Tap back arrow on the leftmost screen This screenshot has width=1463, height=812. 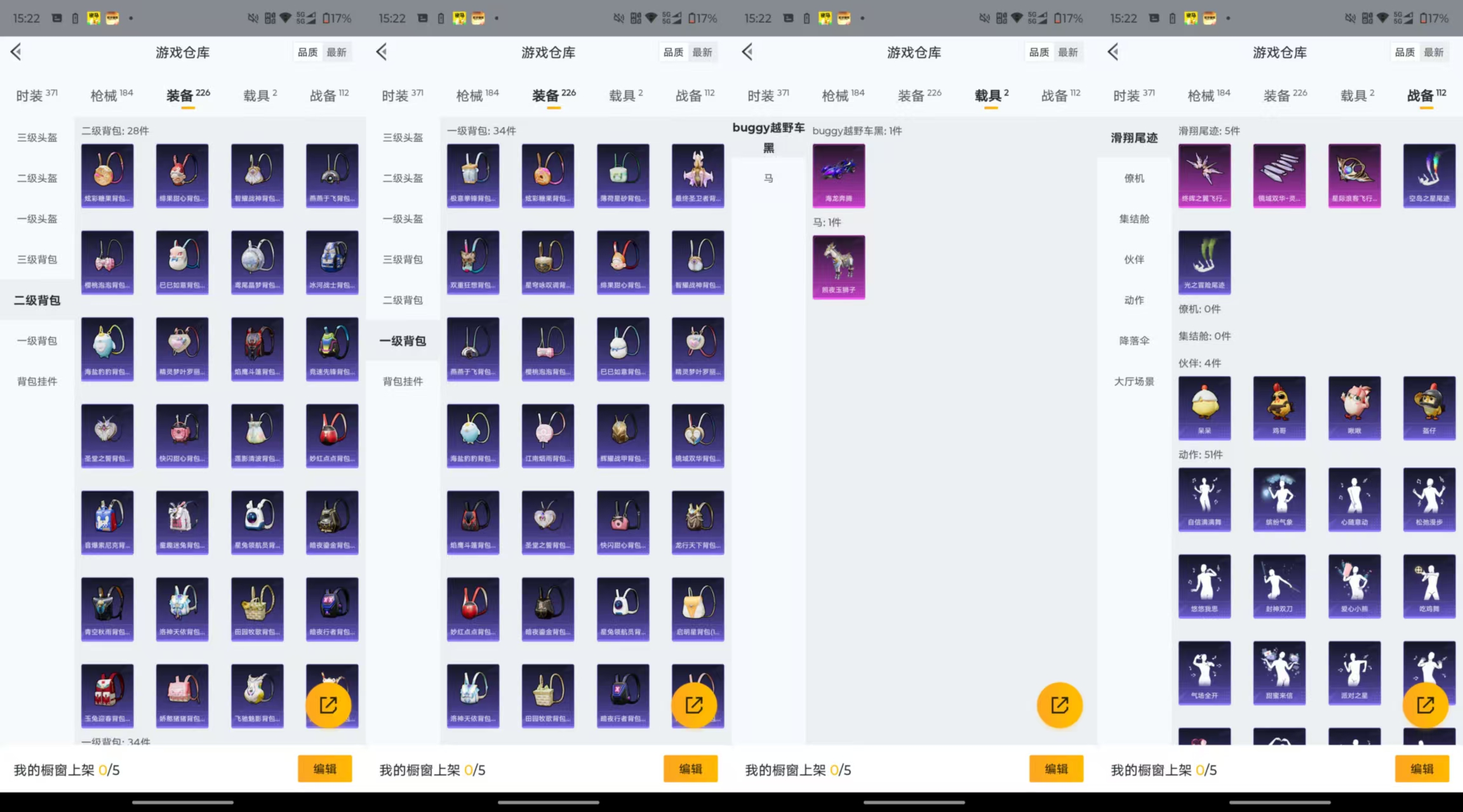[x=17, y=52]
